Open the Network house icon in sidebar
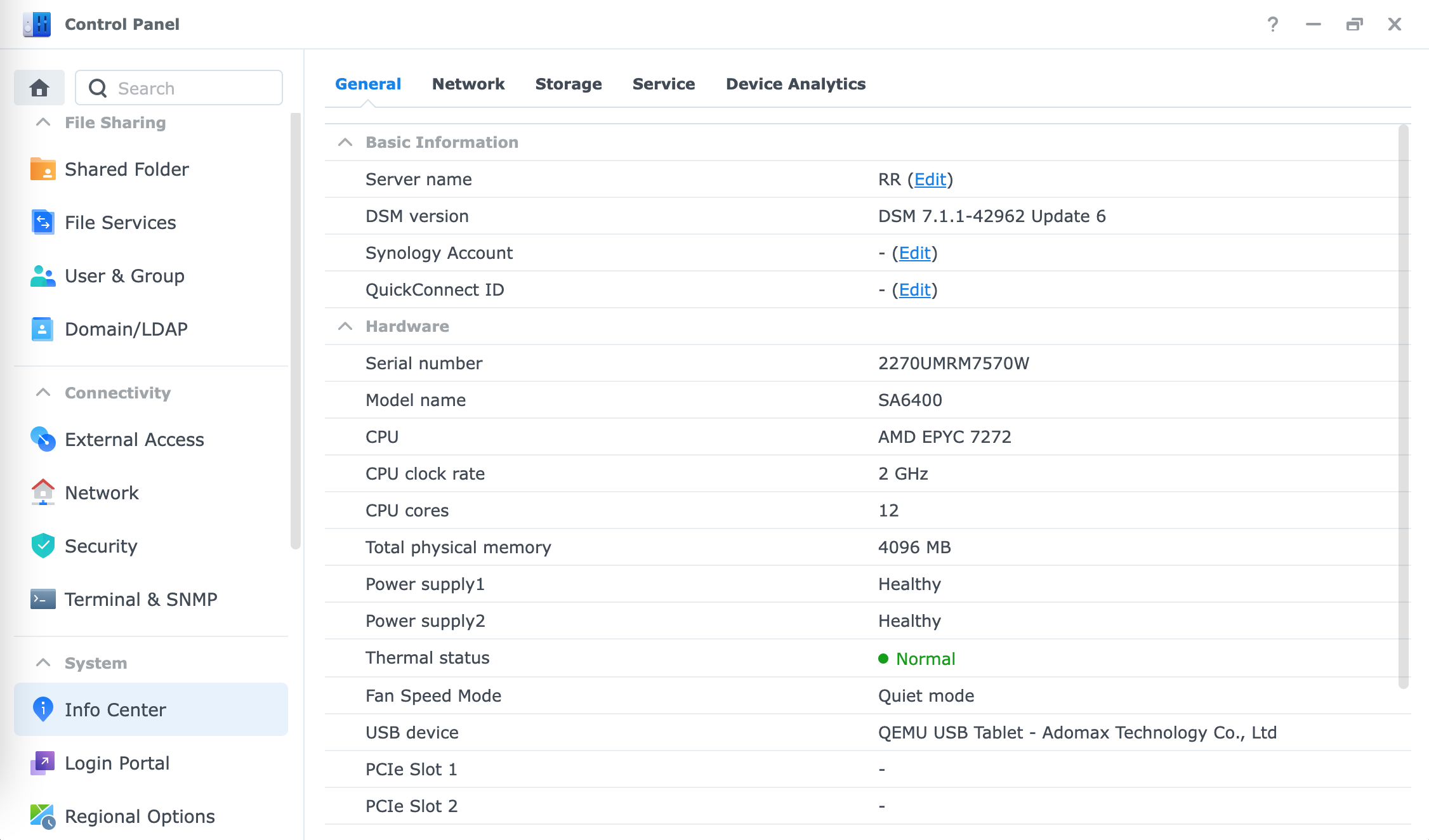This screenshot has height=840, width=1429. click(x=43, y=493)
